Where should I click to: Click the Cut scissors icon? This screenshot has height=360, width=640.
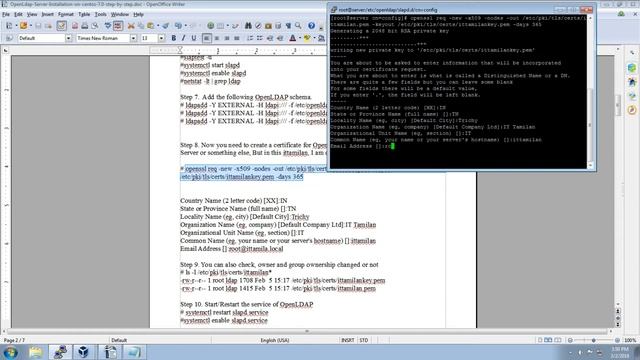(x=131, y=26)
